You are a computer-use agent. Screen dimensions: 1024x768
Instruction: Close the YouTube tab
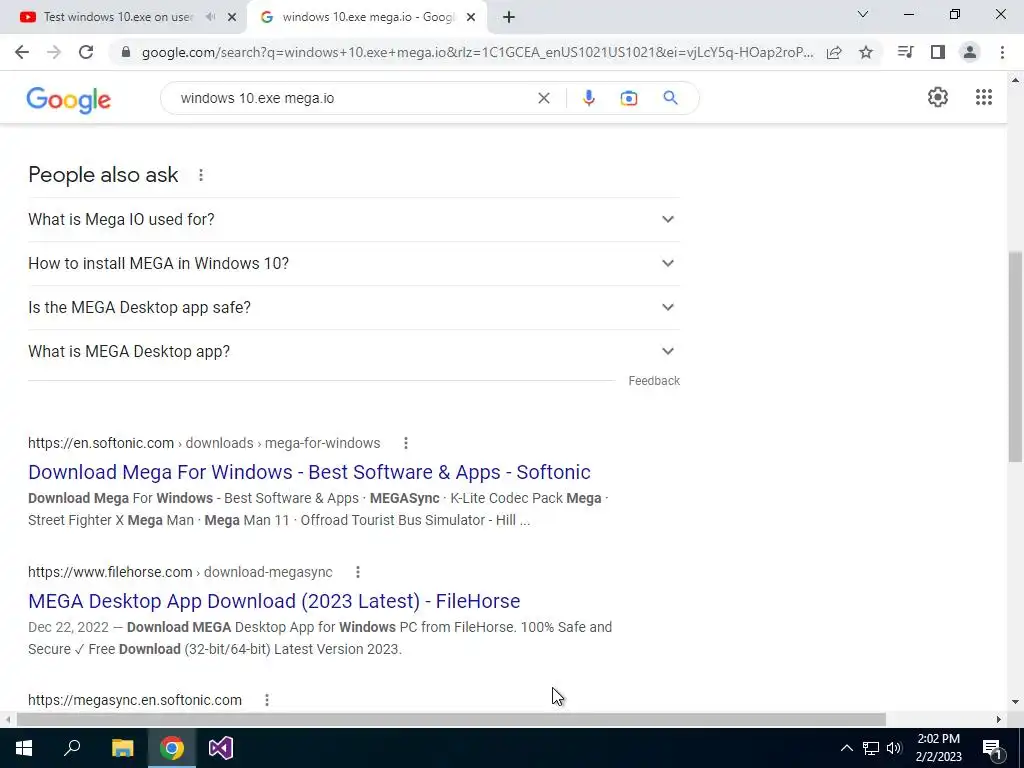tap(232, 17)
